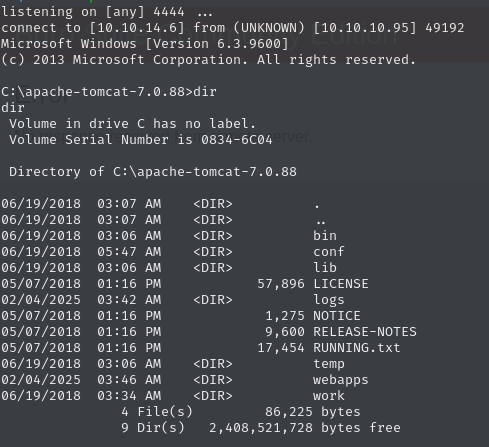Screen dimensions: 489x447
Task: Select the LICENSE filename
Action: [341, 284]
